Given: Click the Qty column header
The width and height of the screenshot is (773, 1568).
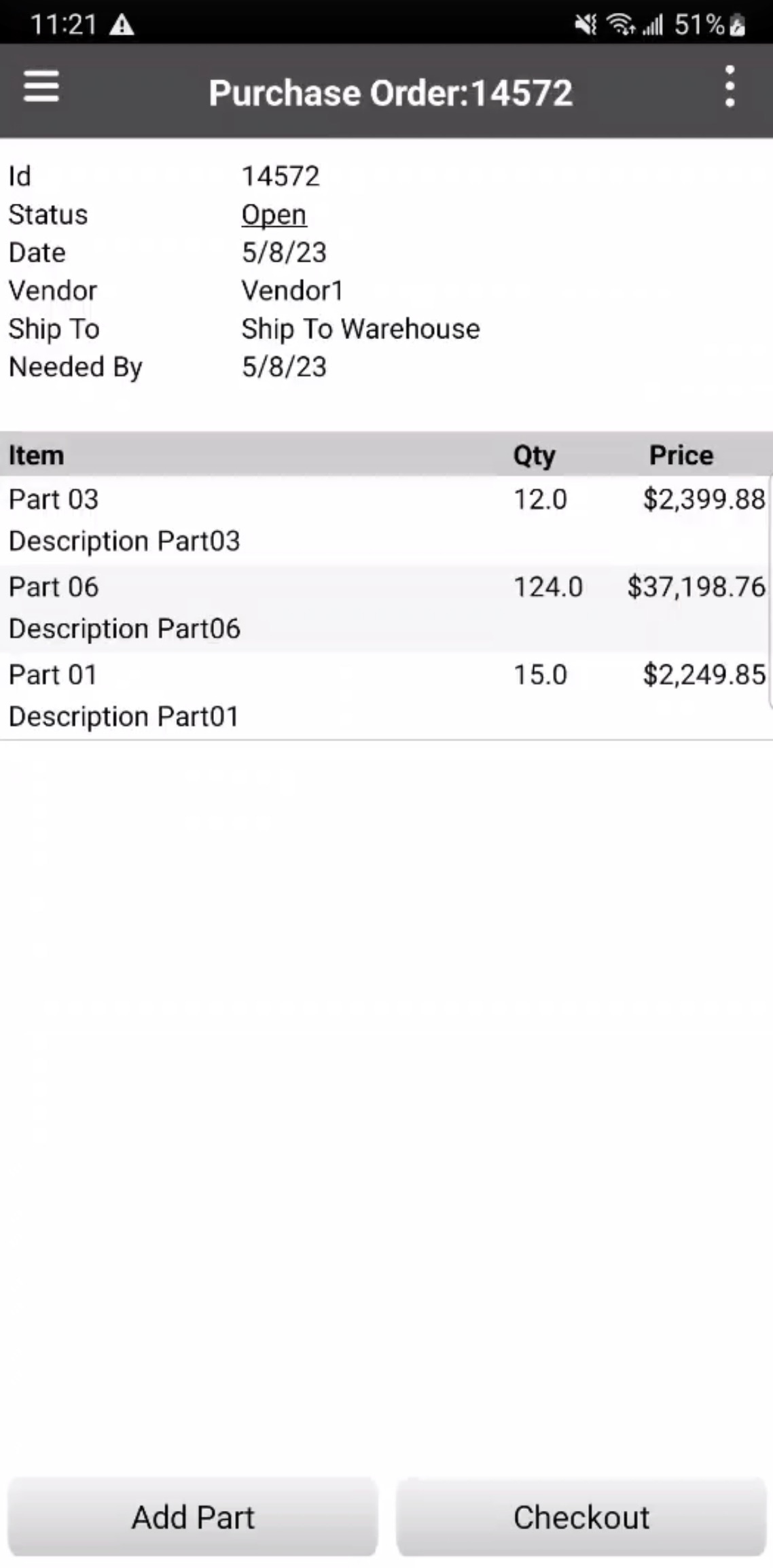Looking at the screenshot, I should point(534,455).
